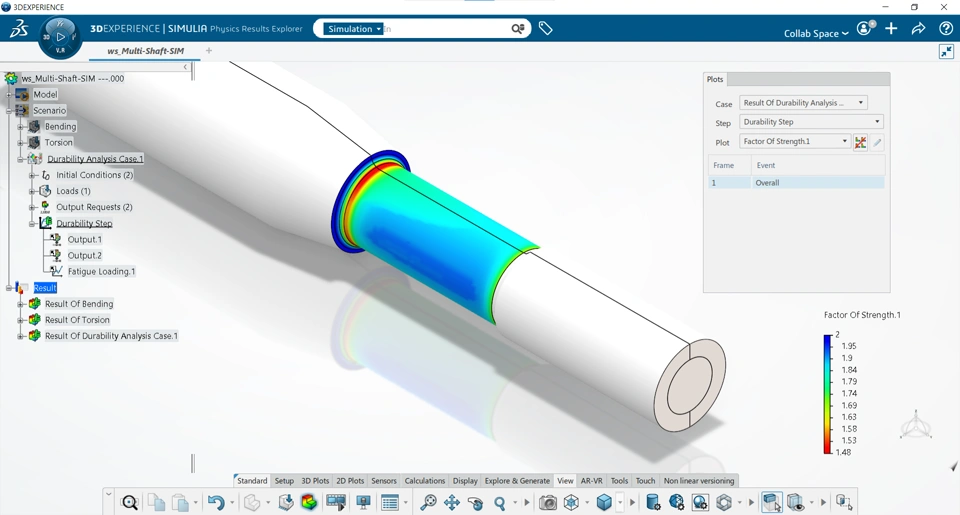
Task: Click the find search icon at toolbar start
Action: (x=130, y=503)
